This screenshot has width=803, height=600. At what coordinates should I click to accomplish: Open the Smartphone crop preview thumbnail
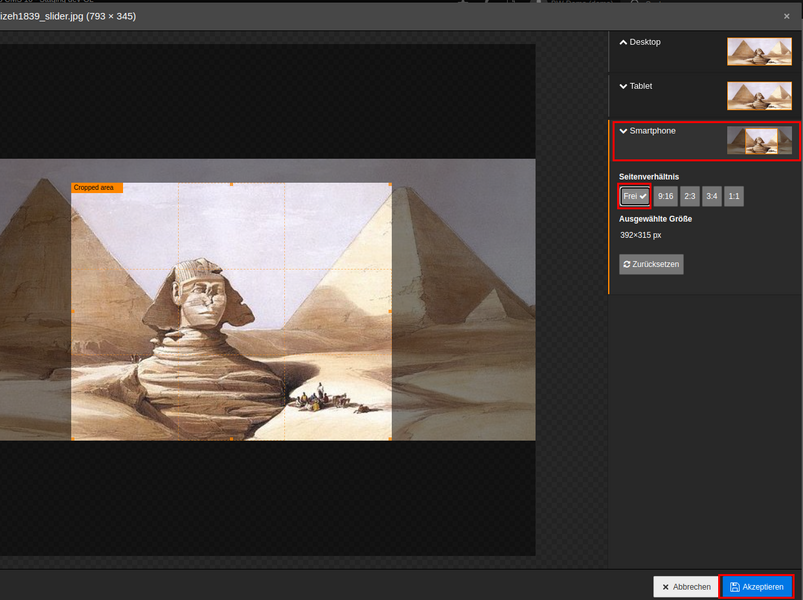(759, 140)
